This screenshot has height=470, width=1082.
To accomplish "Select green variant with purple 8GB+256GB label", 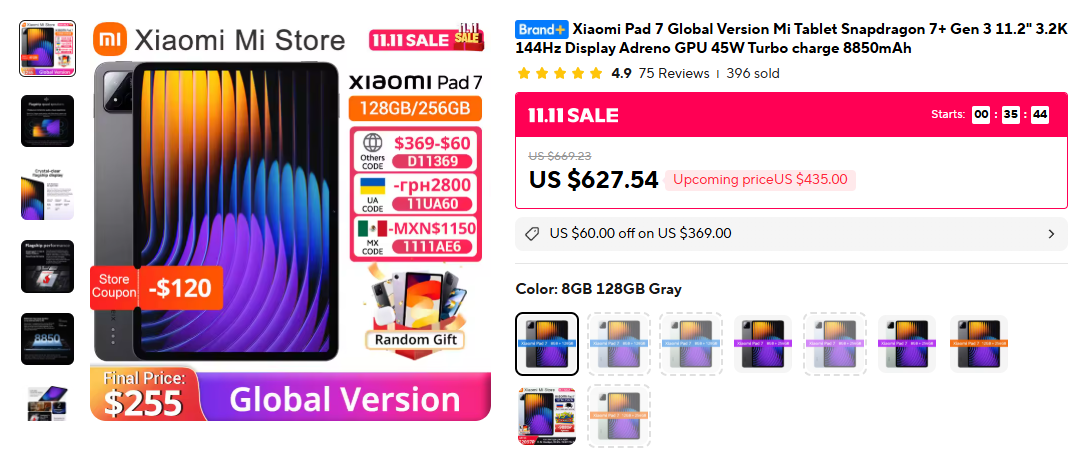I will pyautogui.click(x=907, y=344).
